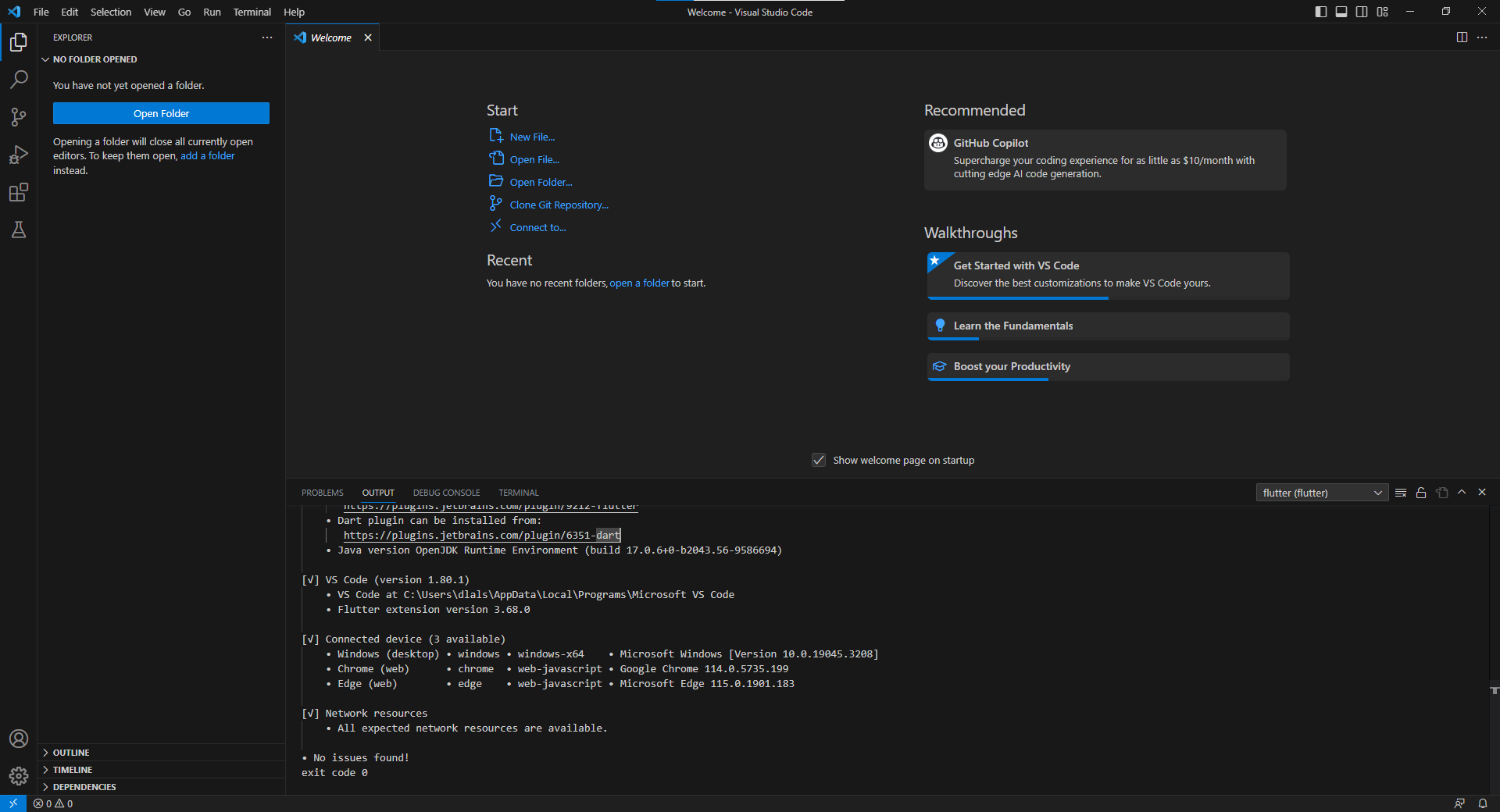Viewport: 1500px width, 812px height.
Task: Open the Help menu
Action: point(295,12)
